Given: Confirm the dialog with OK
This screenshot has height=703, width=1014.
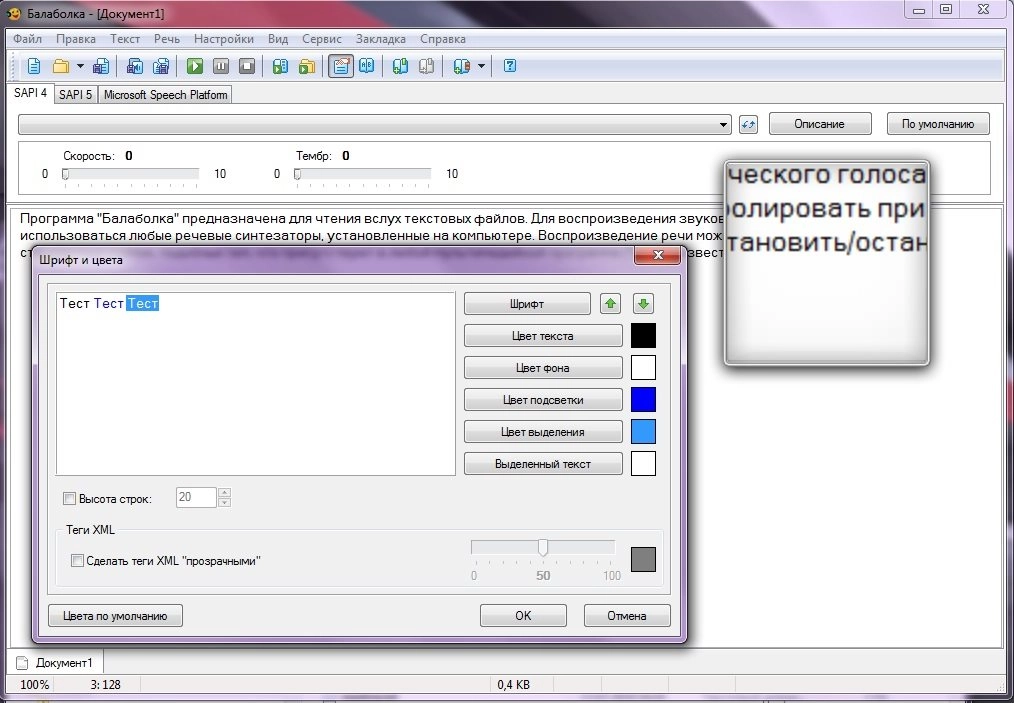Looking at the screenshot, I should tap(523, 616).
